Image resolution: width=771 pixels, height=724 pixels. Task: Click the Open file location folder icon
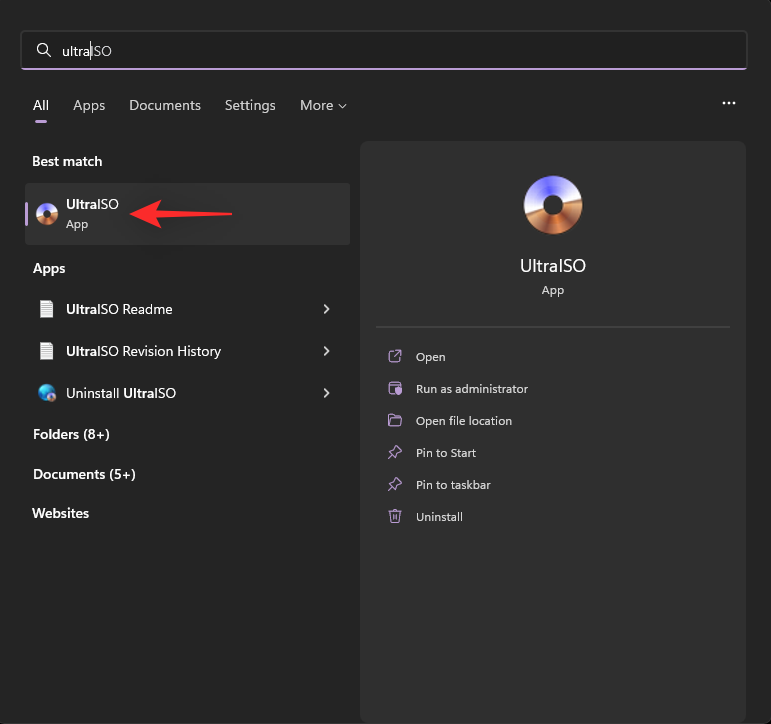pyautogui.click(x=395, y=421)
